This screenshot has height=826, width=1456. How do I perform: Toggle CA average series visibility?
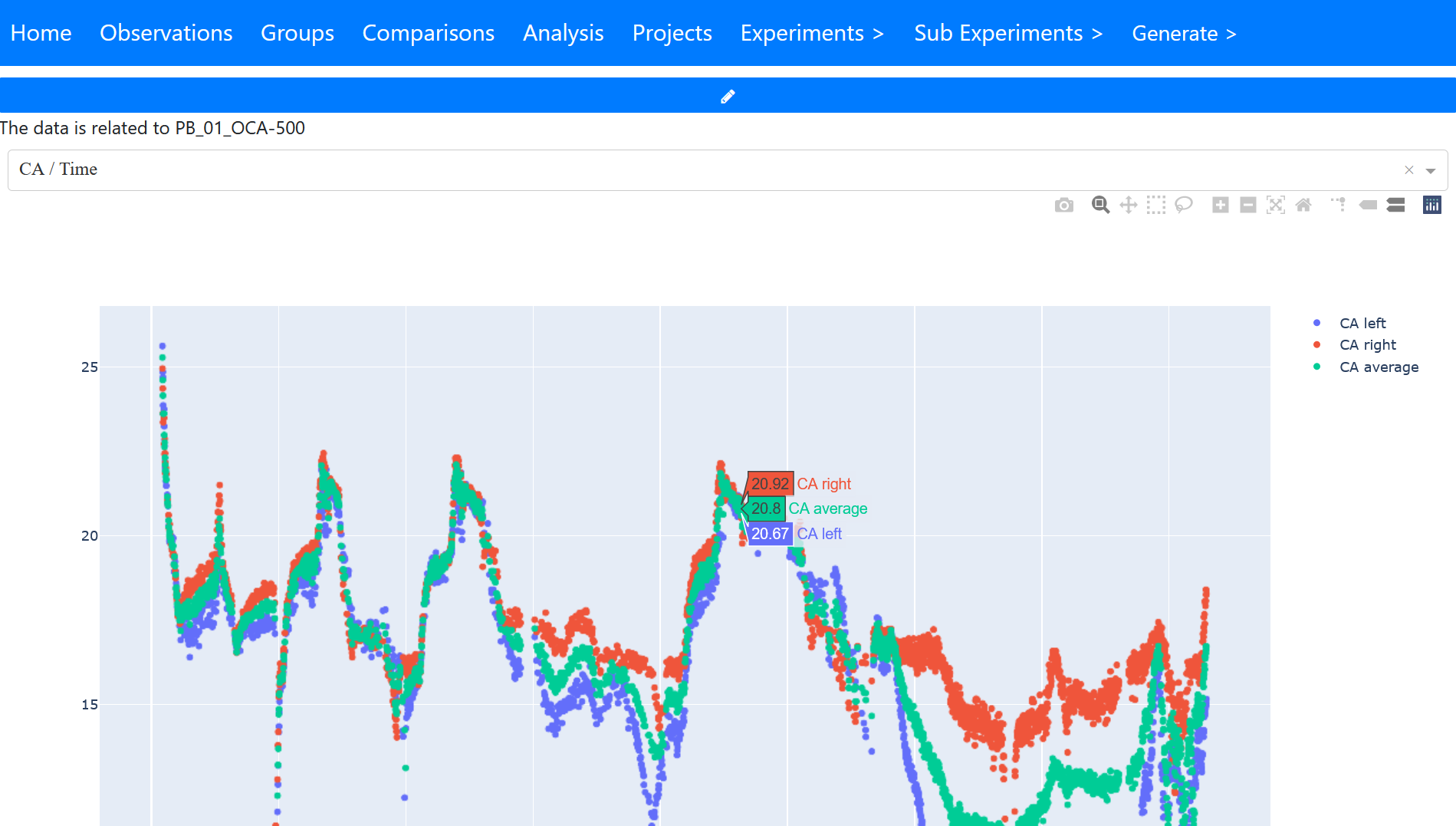point(1379,367)
